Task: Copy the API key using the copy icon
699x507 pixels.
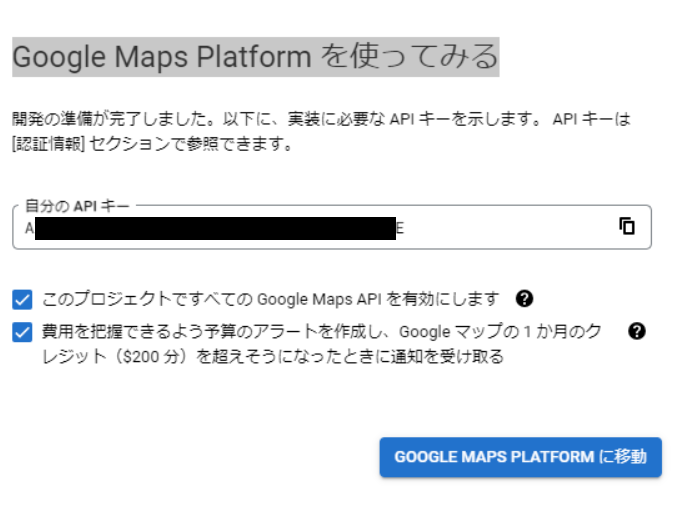Action: [x=627, y=226]
